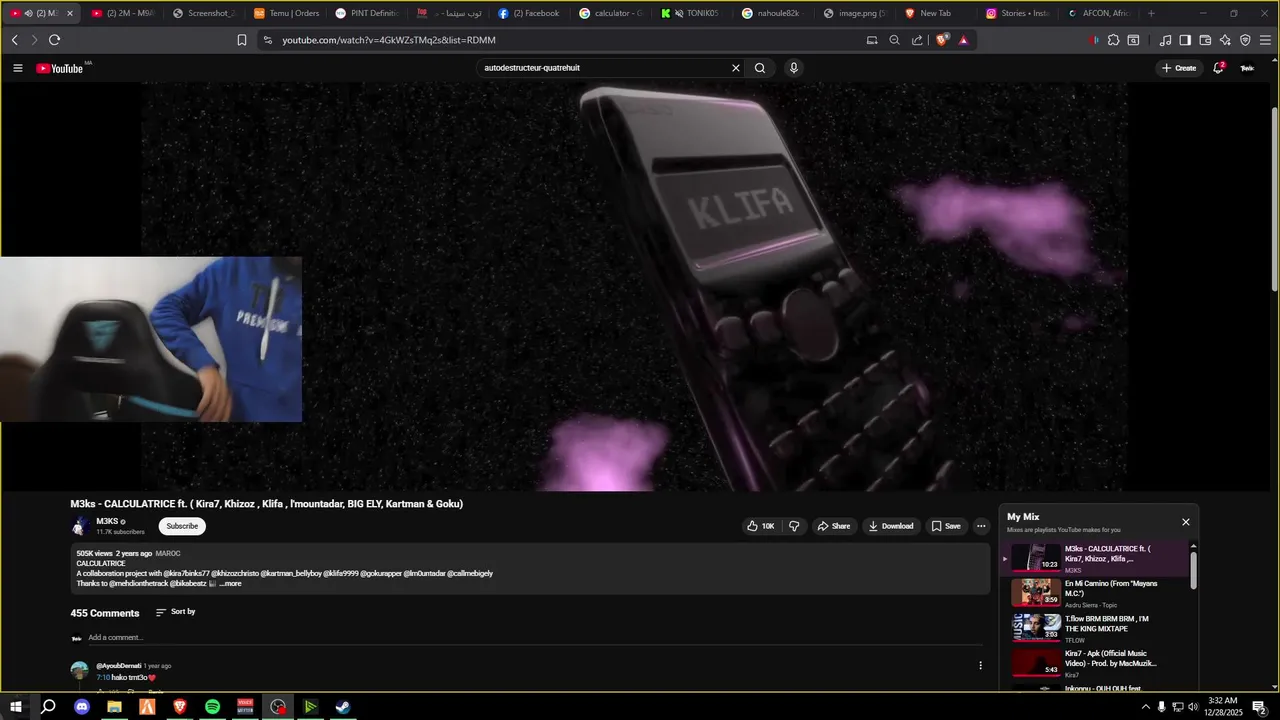Screen dimensions: 1280x720
Task: Open a new browser tab
Action: pos(1151,13)
